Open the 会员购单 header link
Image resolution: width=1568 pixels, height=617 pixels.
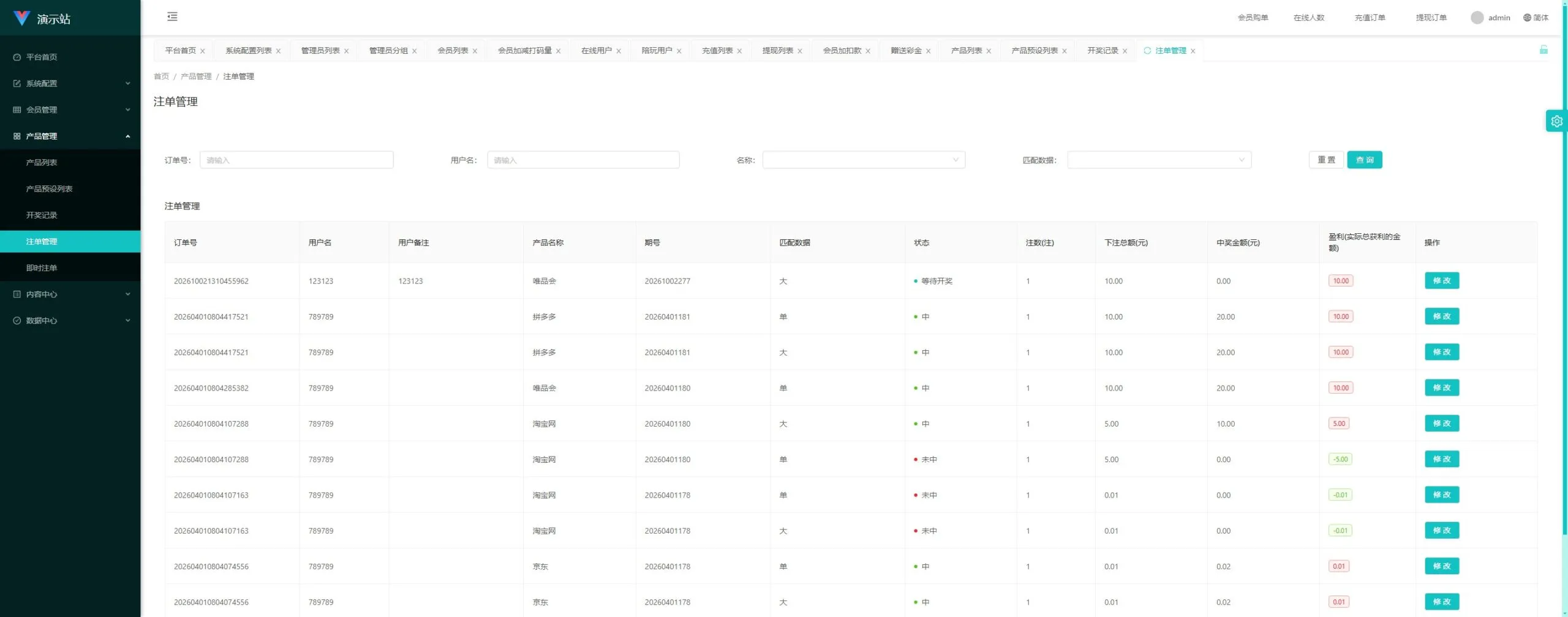pos(1253,18)
